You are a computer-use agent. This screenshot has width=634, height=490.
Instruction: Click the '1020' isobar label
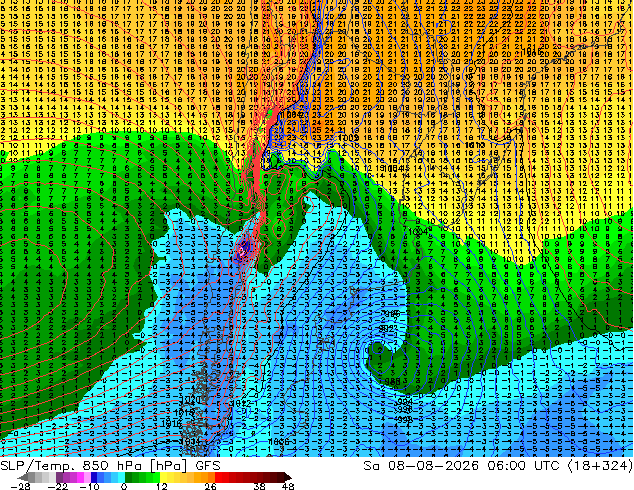[190, 400]
